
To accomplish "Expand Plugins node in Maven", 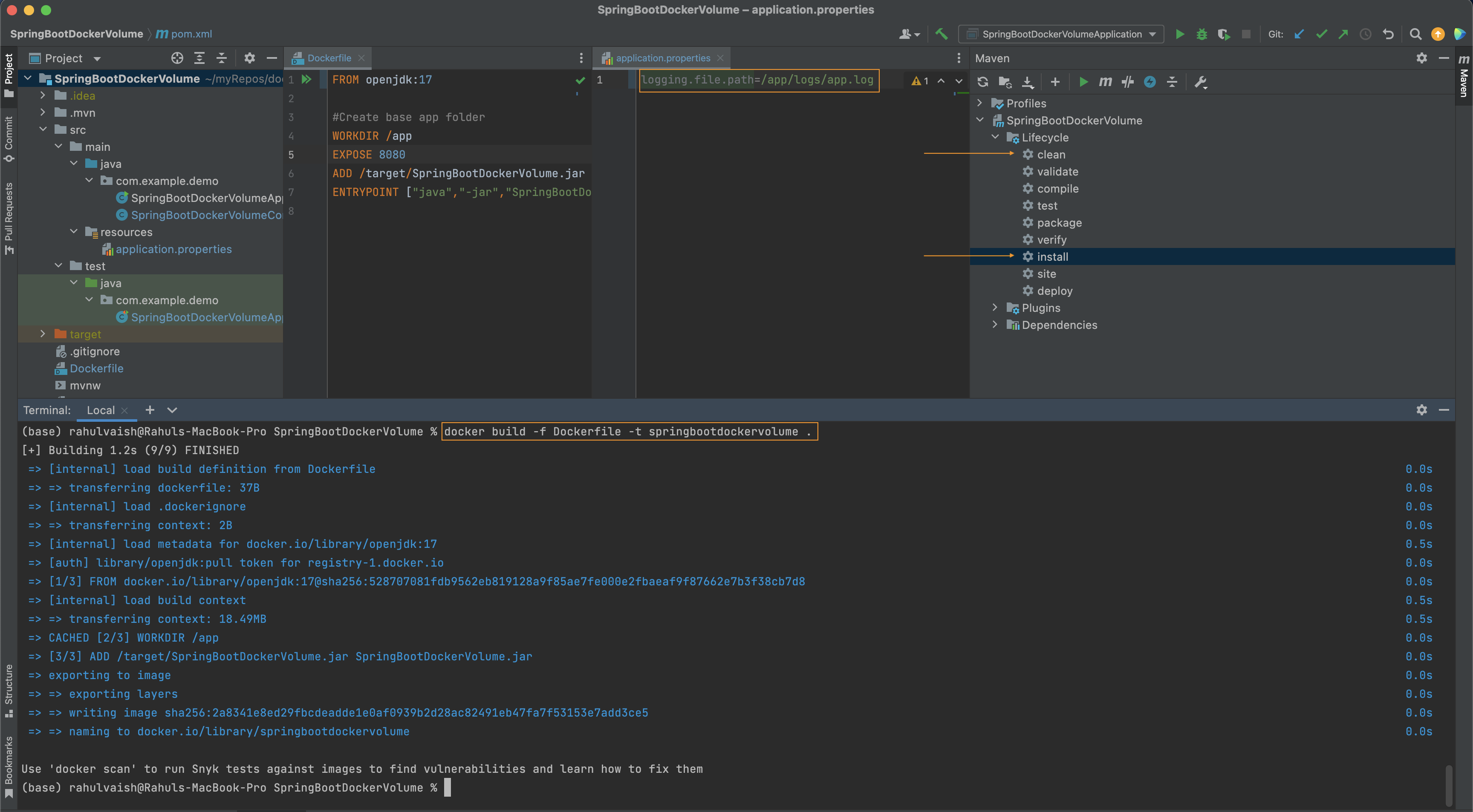I will point(995,308).
